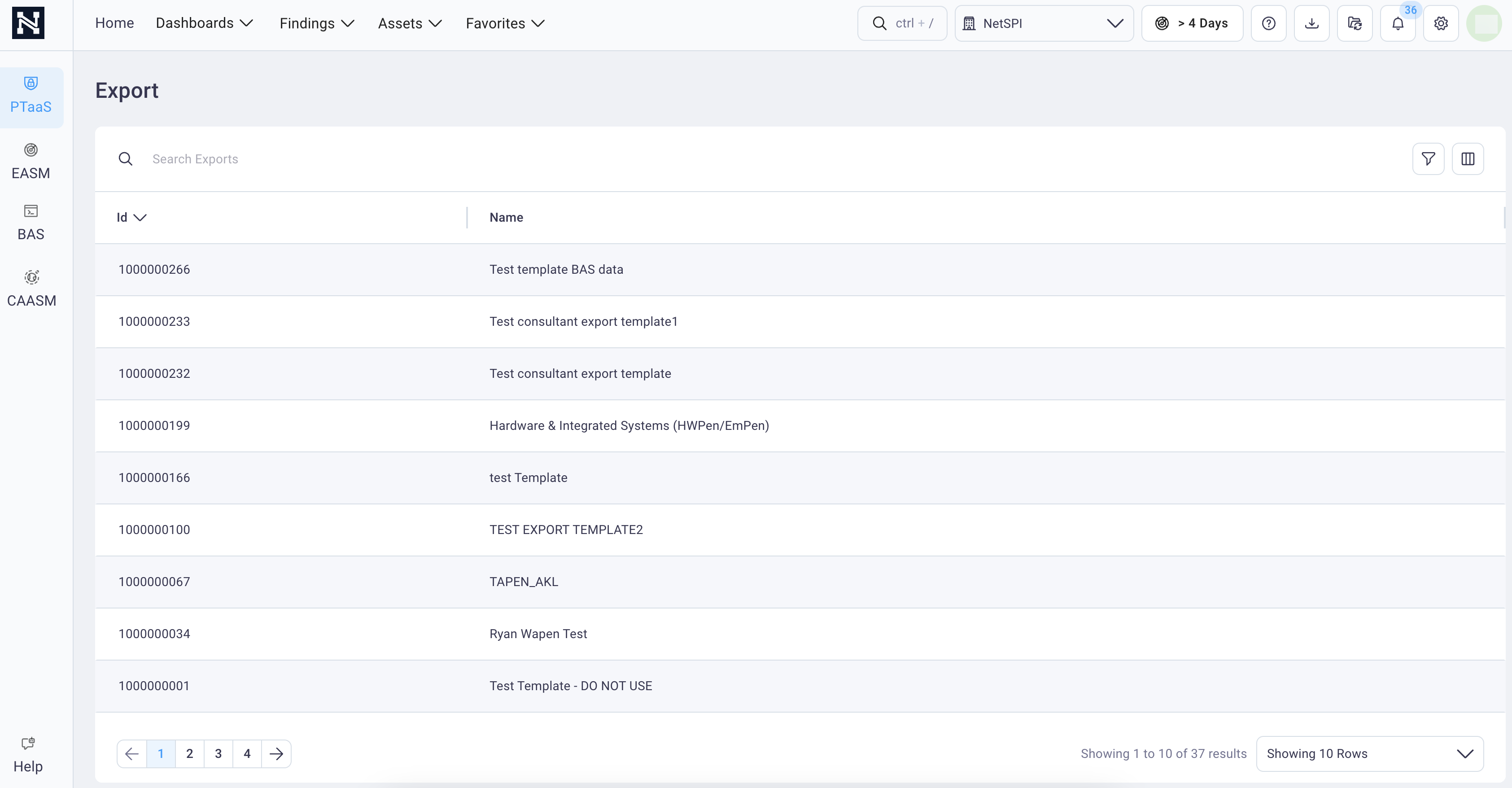Open the settings gear icon
The width and height of the screenshot is (1512, 788).
pyautogui.click(x=1440, y=23)
